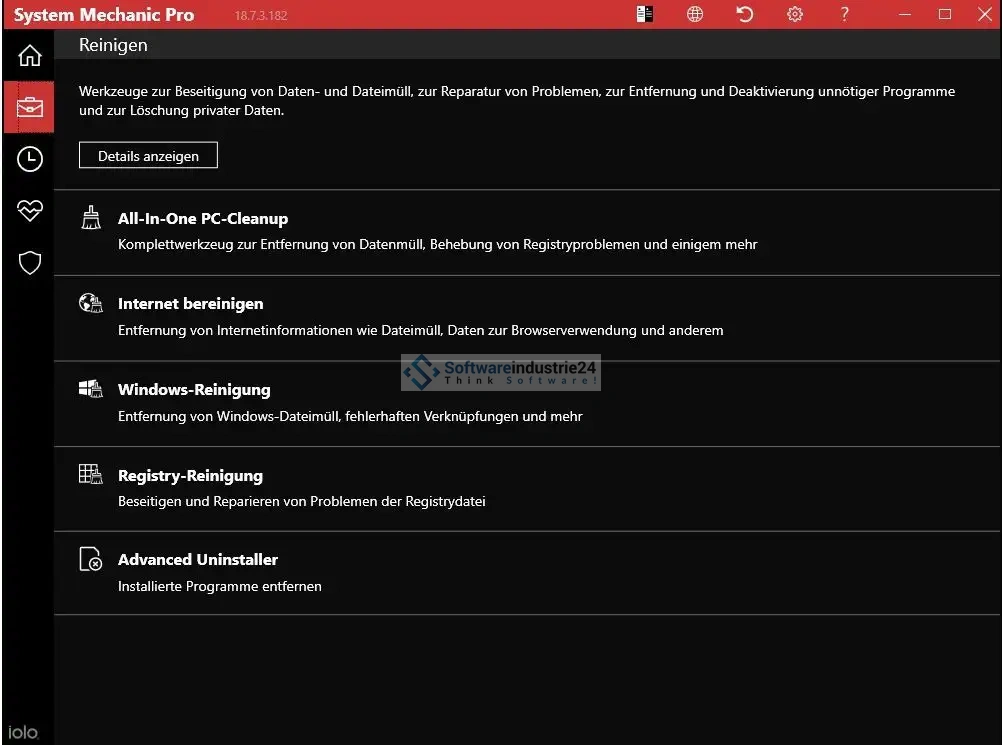Image resolution: width=1002 pixels, height=745 pixels.
Task: Click the iolo logo at bottom left
Action: click(x=23, y=733)
